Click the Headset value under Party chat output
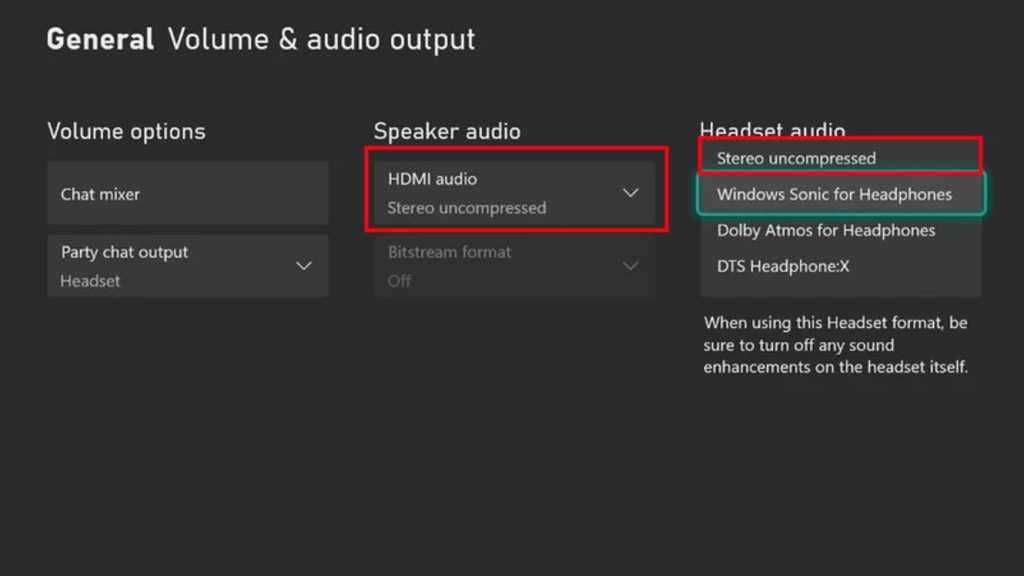 click(x=90, y=281)
